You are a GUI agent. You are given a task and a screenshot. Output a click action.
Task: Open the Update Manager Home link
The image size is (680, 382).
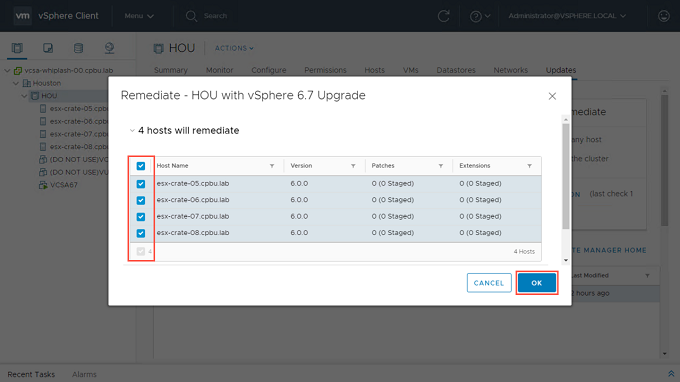[x=609, y=250]
